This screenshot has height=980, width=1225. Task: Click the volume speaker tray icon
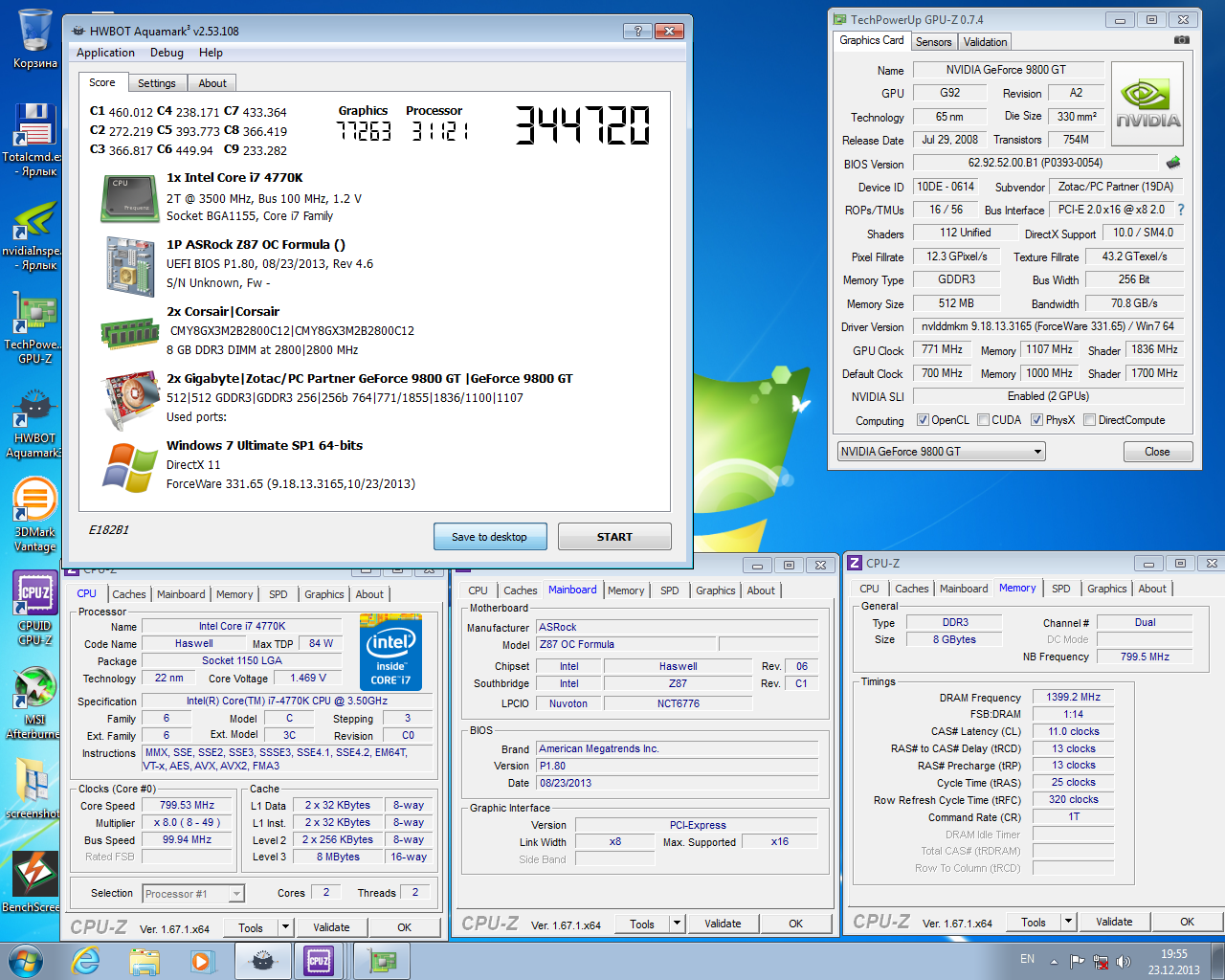click(1124, 961)
